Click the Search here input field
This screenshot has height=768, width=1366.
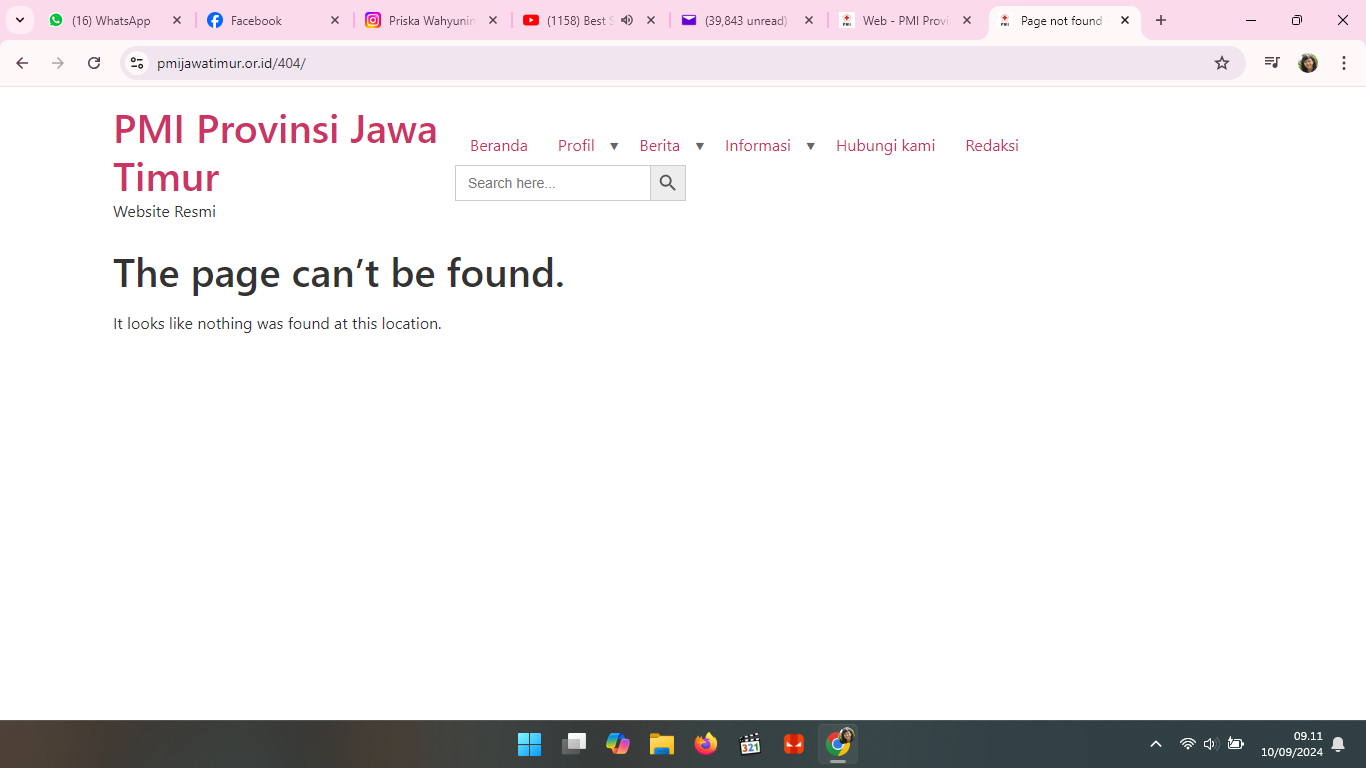(x=553, y=183)
